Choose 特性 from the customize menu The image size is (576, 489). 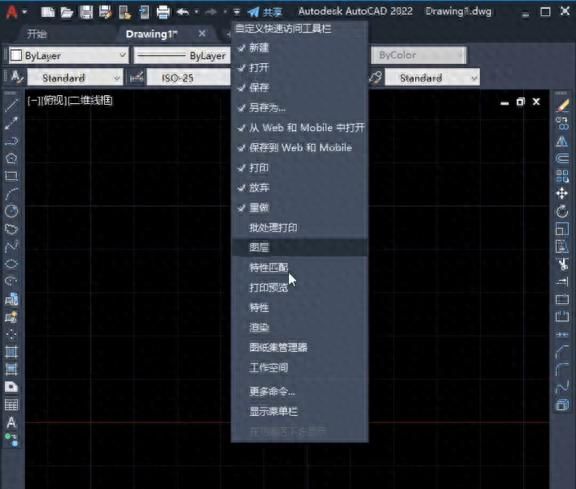[x=299, y=308]
